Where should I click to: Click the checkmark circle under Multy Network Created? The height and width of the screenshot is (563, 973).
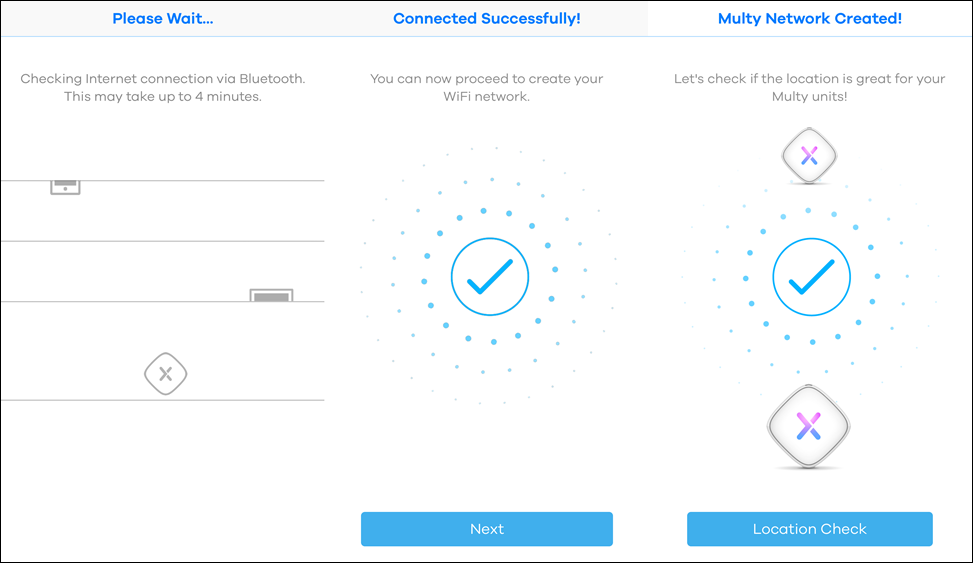(811, 277)
